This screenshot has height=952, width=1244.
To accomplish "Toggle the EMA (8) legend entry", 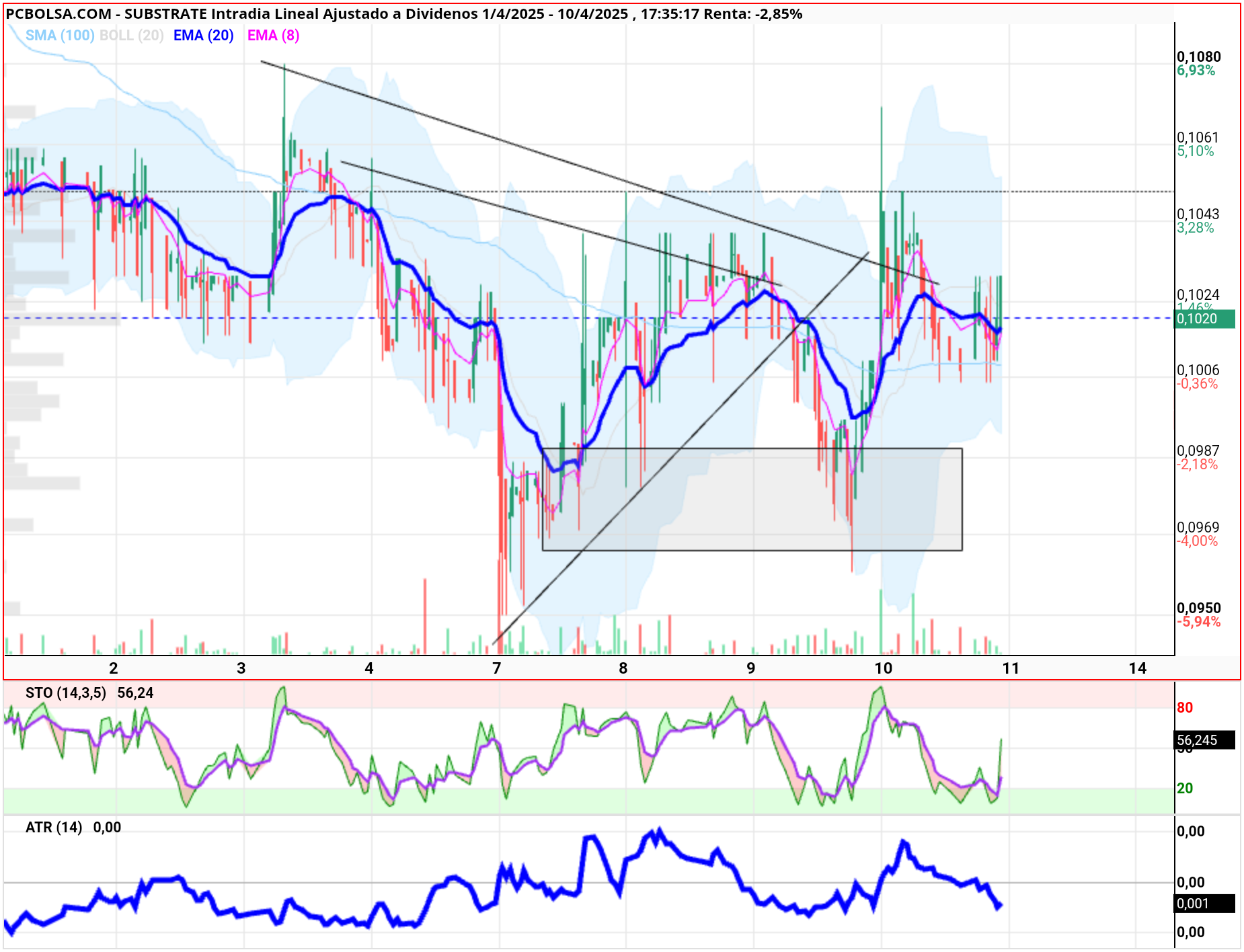I will coord(274,36).
